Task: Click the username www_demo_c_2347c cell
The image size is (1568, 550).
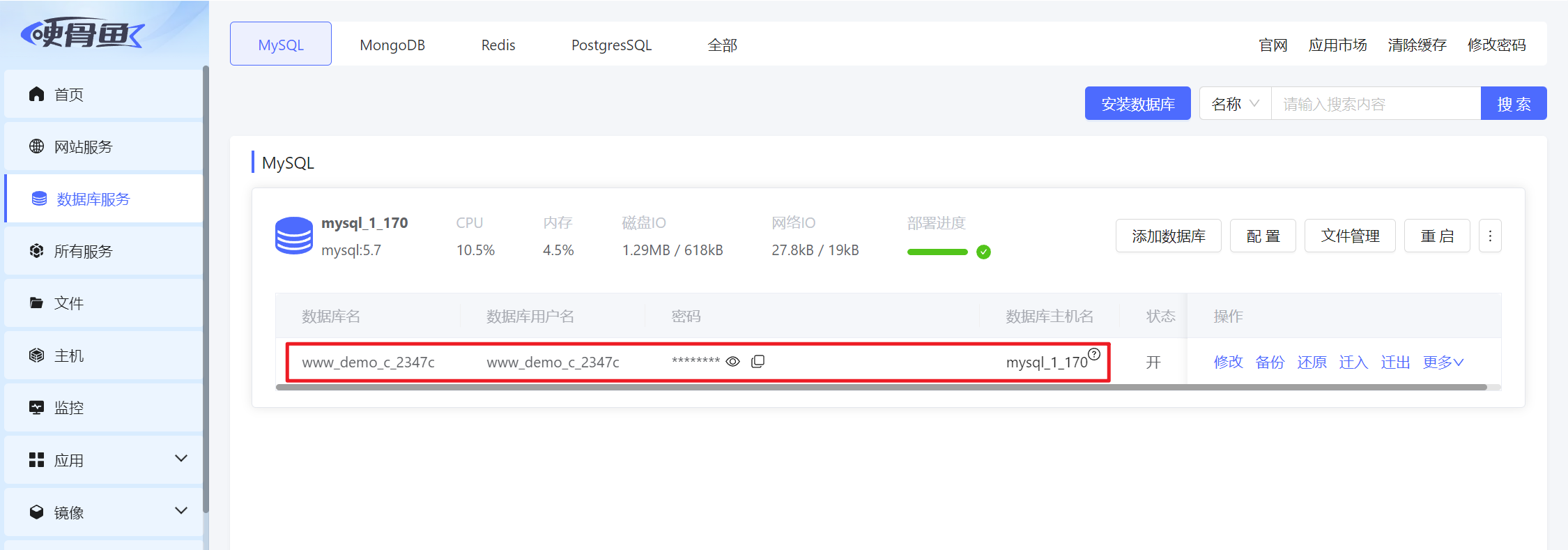Action: [x=553, y=362]
